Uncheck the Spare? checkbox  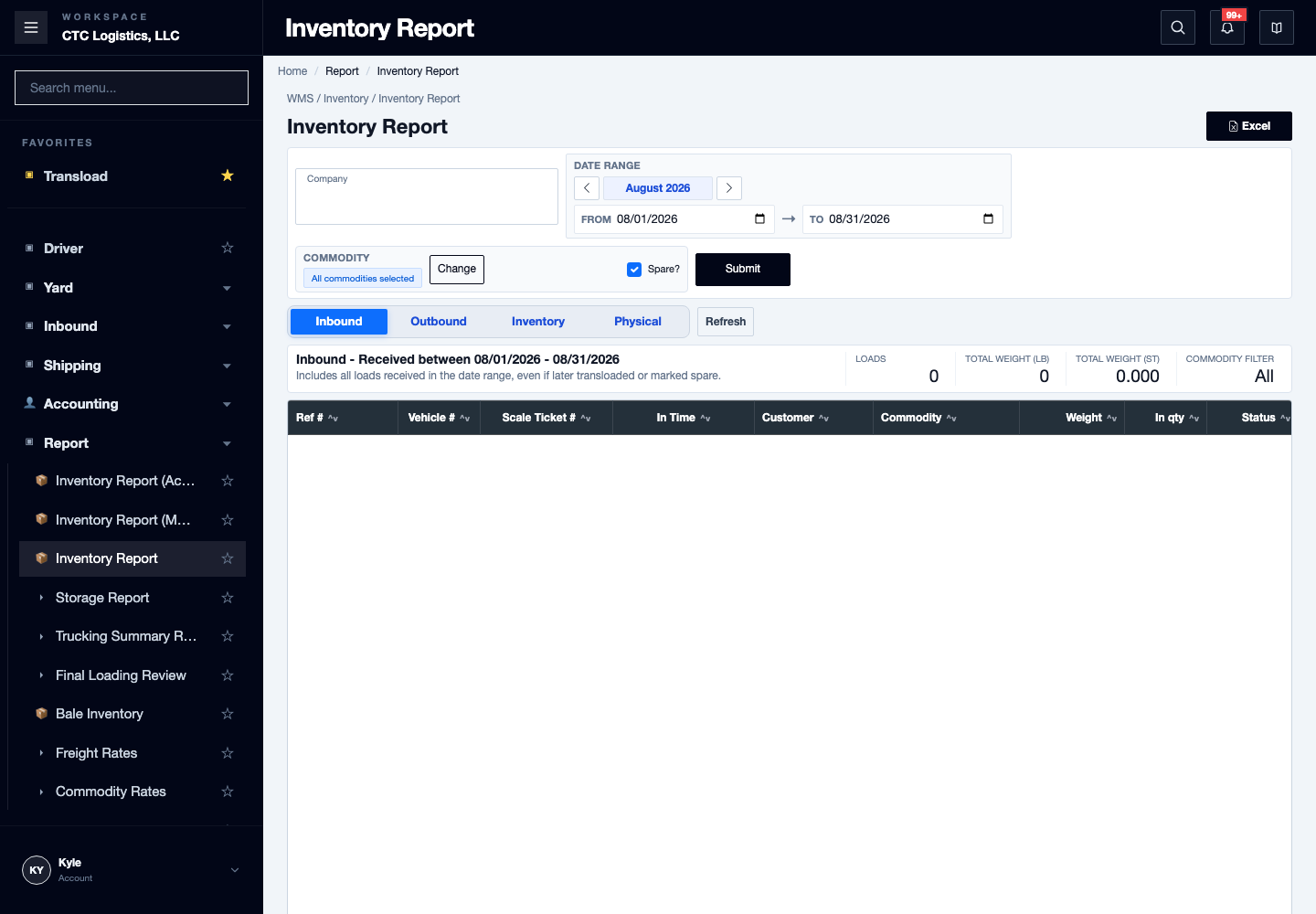coord(634,269)
